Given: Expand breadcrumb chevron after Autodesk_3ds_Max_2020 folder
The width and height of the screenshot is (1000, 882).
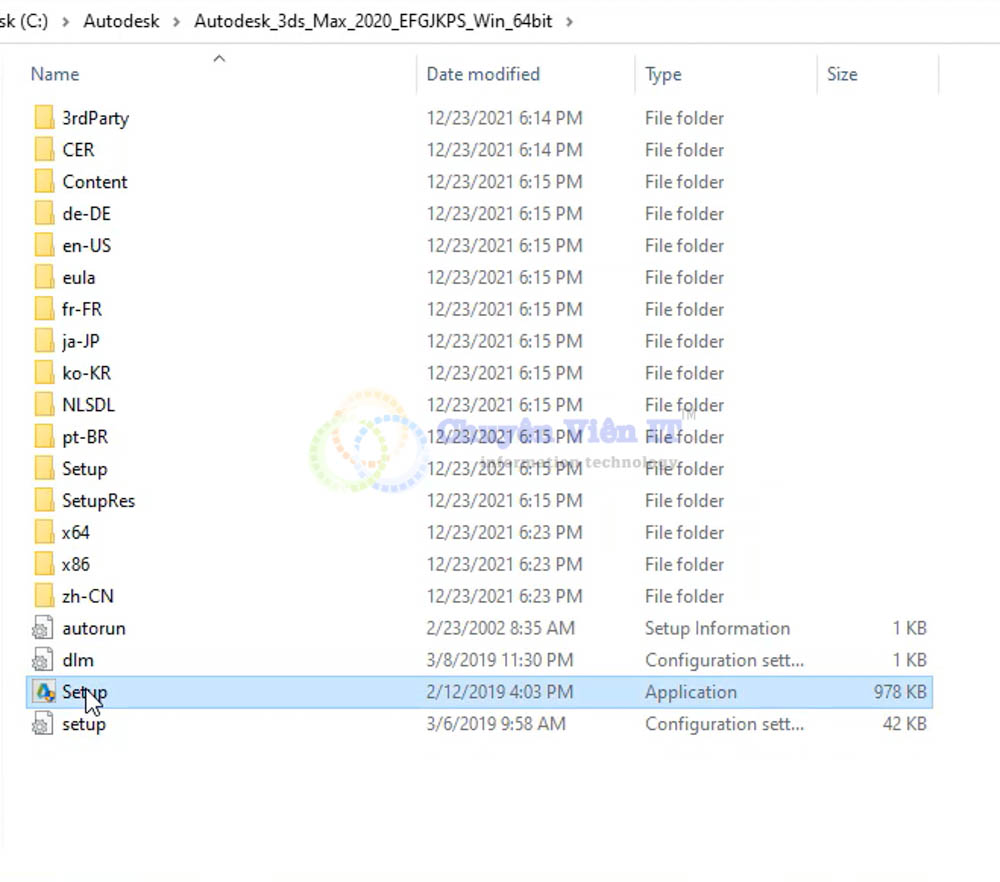Looking at the screenshot, I should pos(570,21).
